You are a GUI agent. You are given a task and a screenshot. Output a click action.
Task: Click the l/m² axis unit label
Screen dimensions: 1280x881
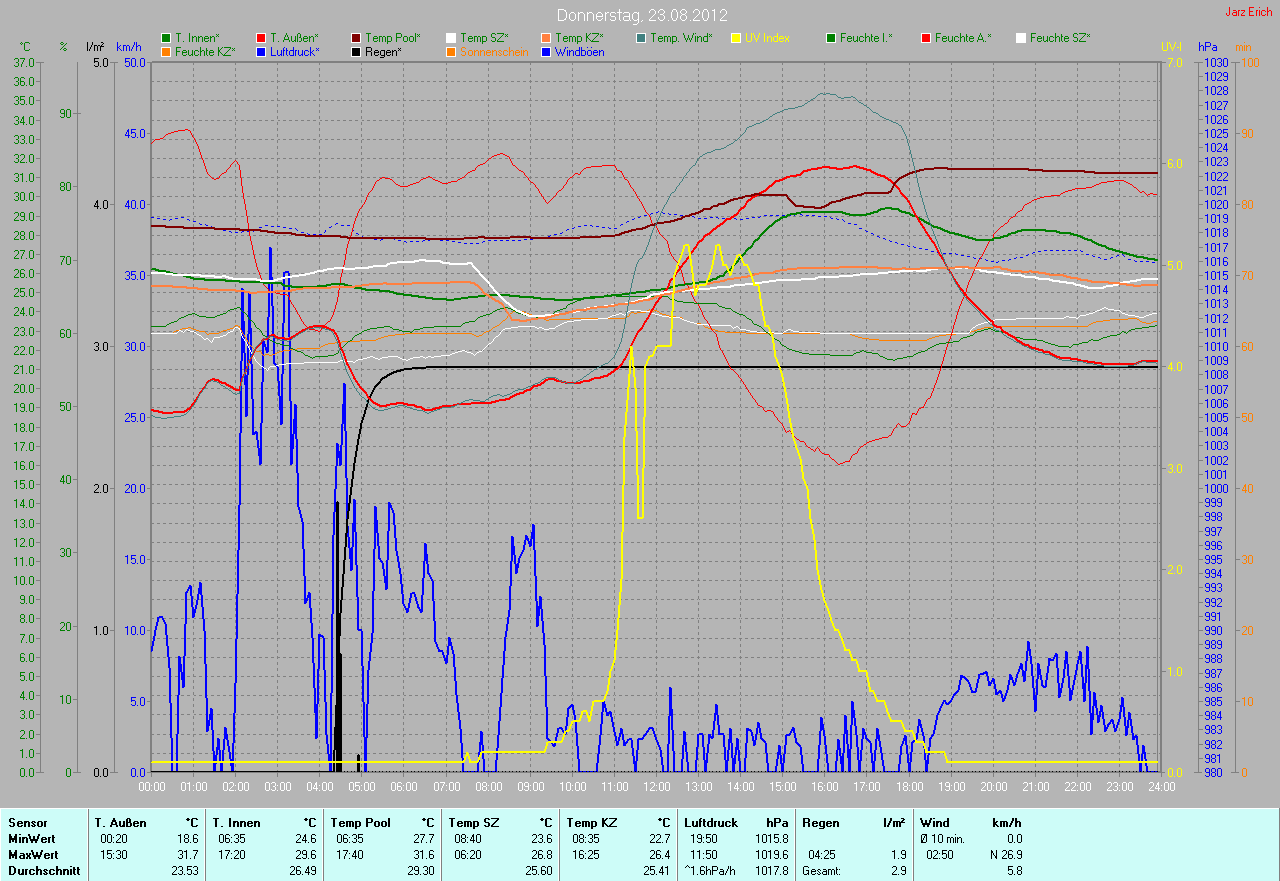coord(95,47)
